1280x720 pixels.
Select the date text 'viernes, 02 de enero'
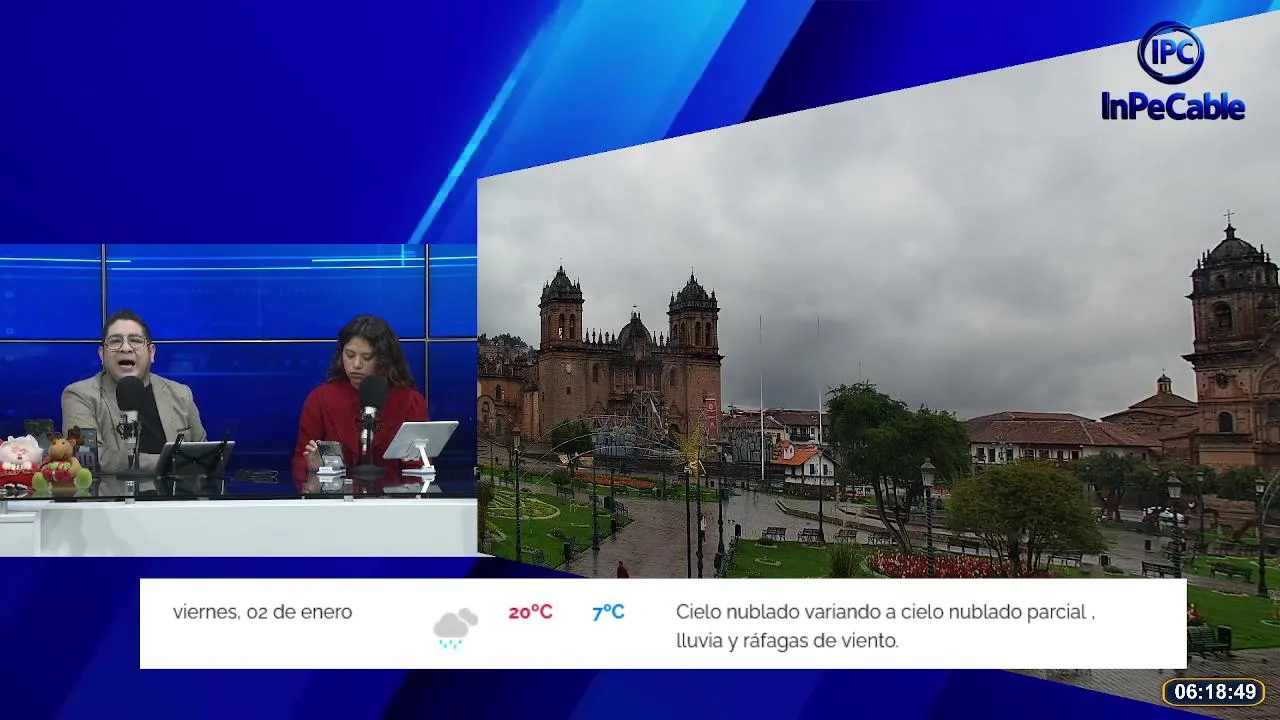pyautogui.click(x=262, y=612)
